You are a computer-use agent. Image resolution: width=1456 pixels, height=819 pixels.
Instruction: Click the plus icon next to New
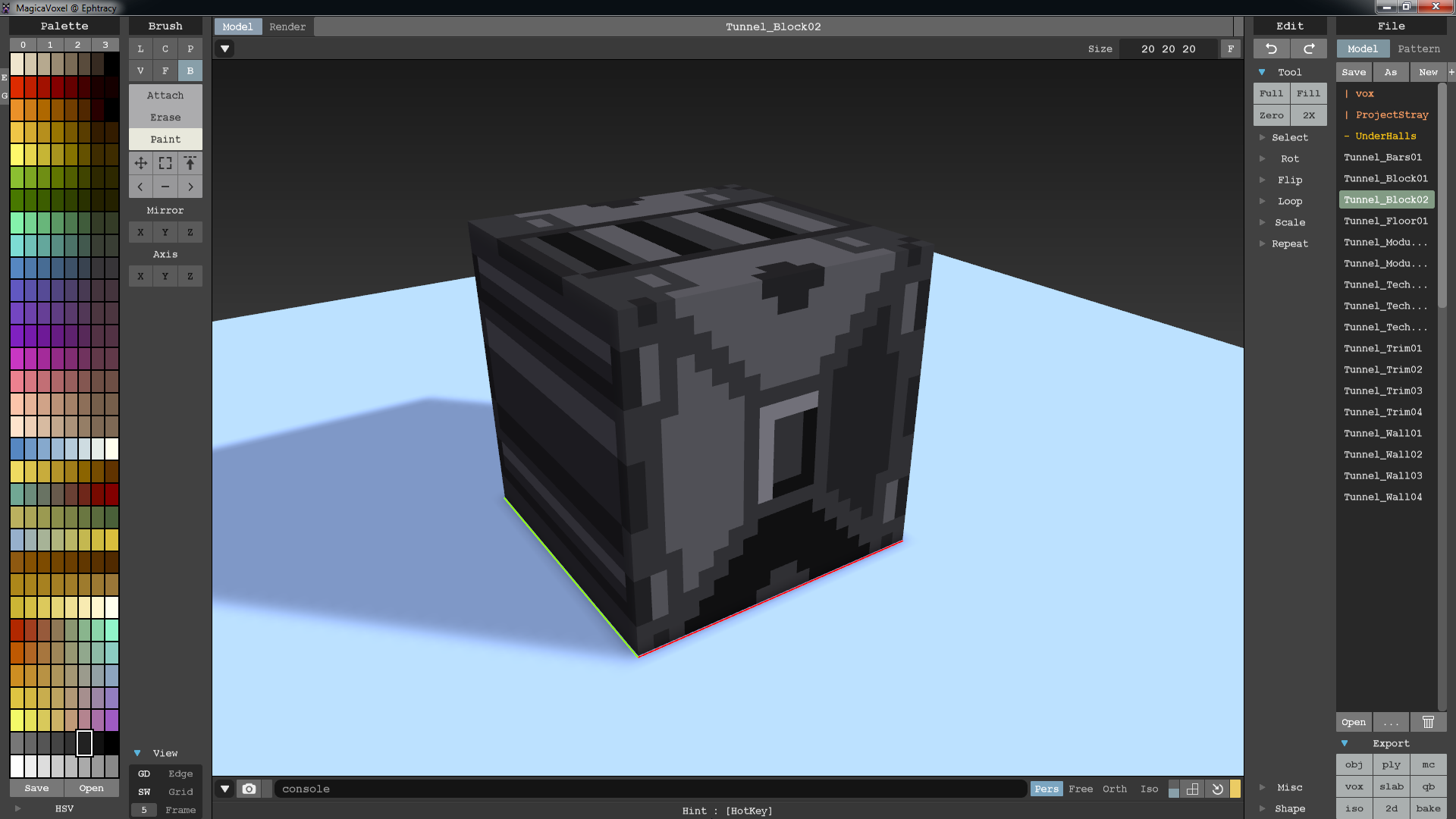pyautogui.click(x=1451, y=72)
